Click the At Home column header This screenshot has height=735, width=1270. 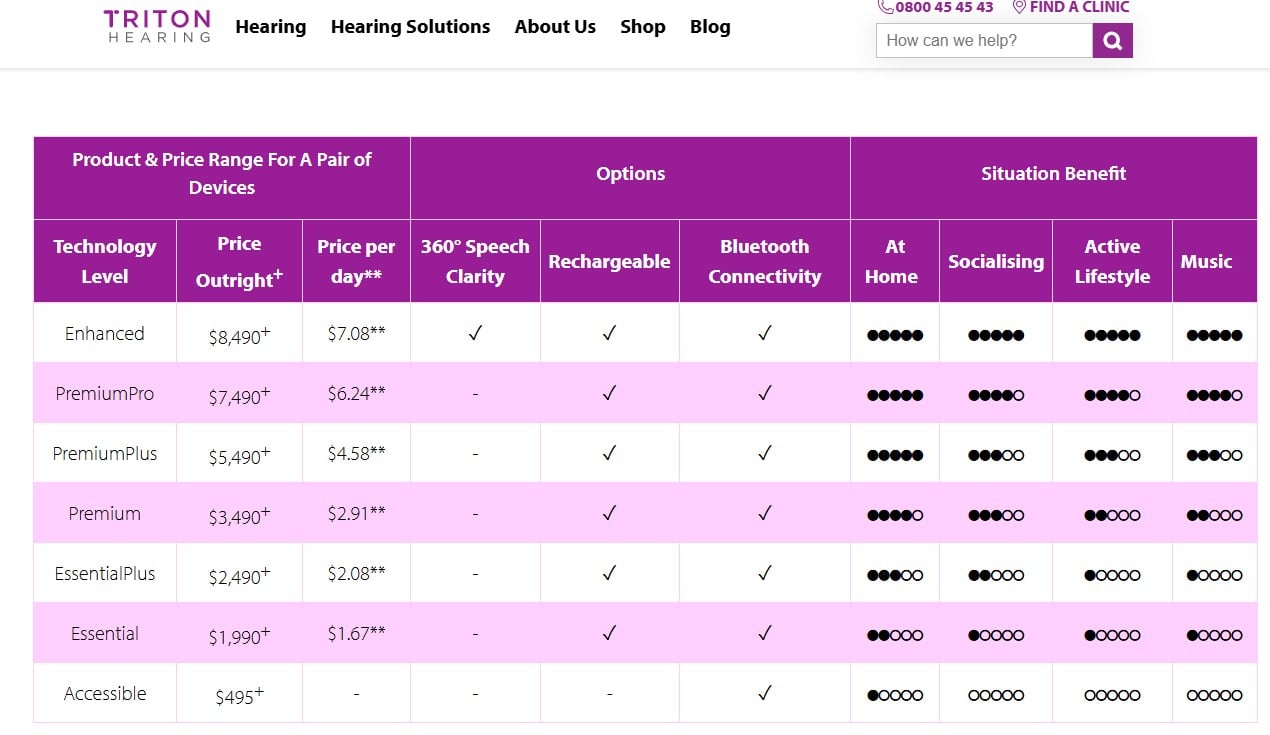895,261
